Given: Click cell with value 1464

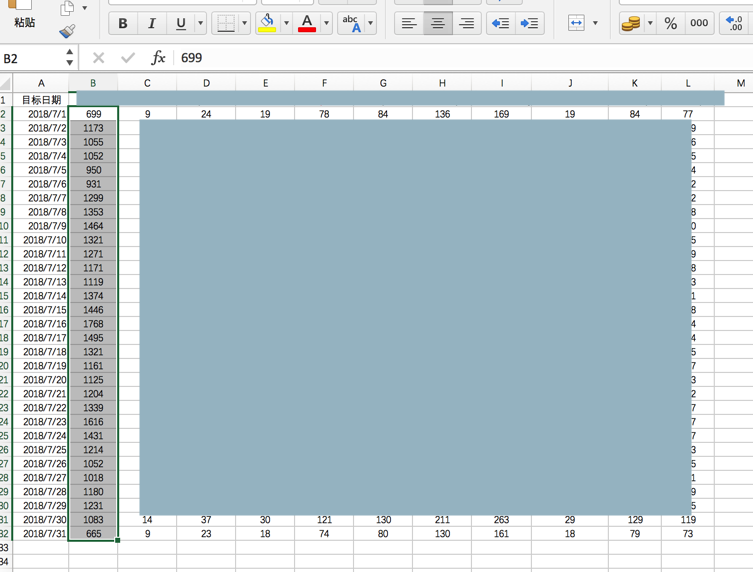Looking at the screenshot, I should coord(93,226).
